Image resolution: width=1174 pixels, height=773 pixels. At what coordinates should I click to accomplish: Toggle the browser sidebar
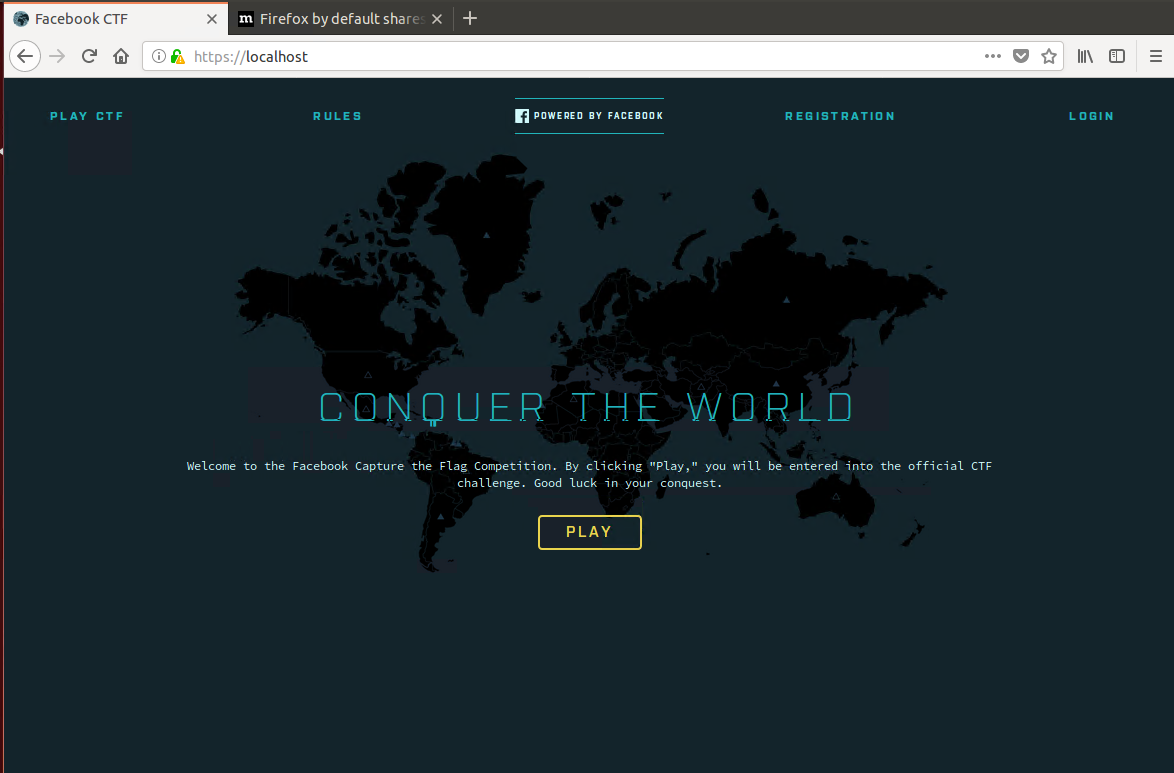click(x=1117, y=56)
